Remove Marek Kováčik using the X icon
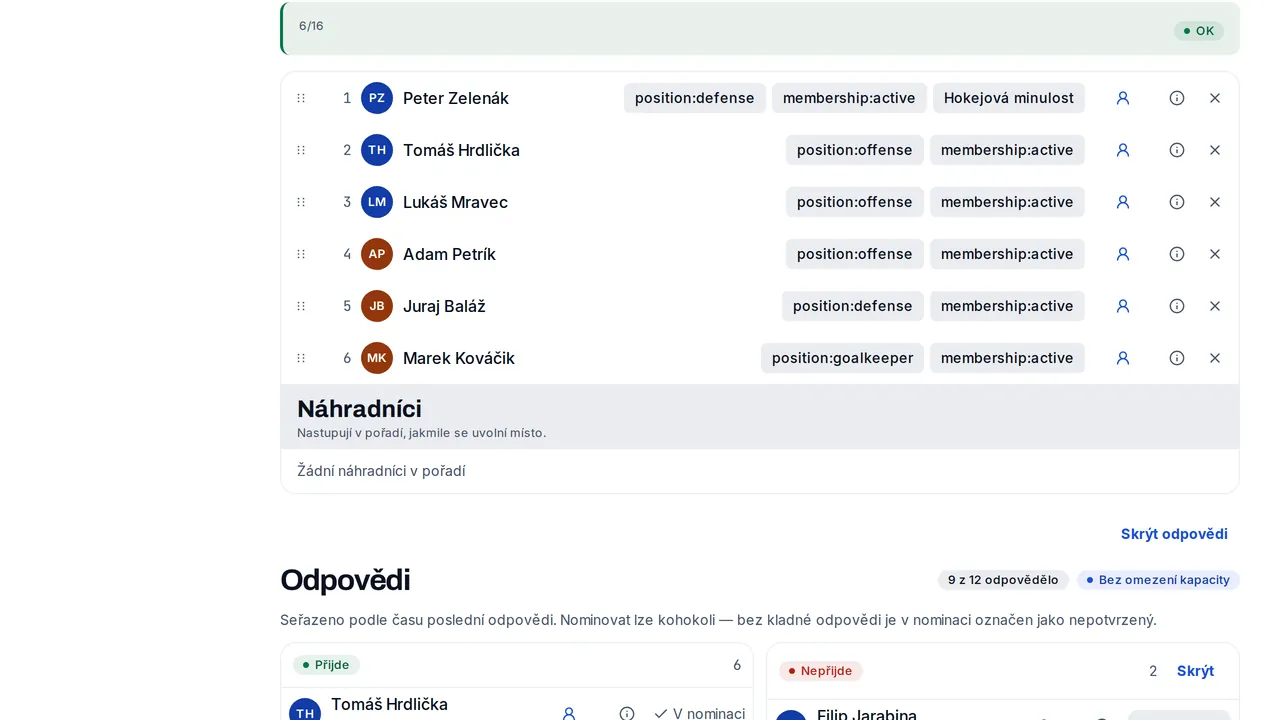Viewport: 1280px width, 720px height. point(1215,358)
